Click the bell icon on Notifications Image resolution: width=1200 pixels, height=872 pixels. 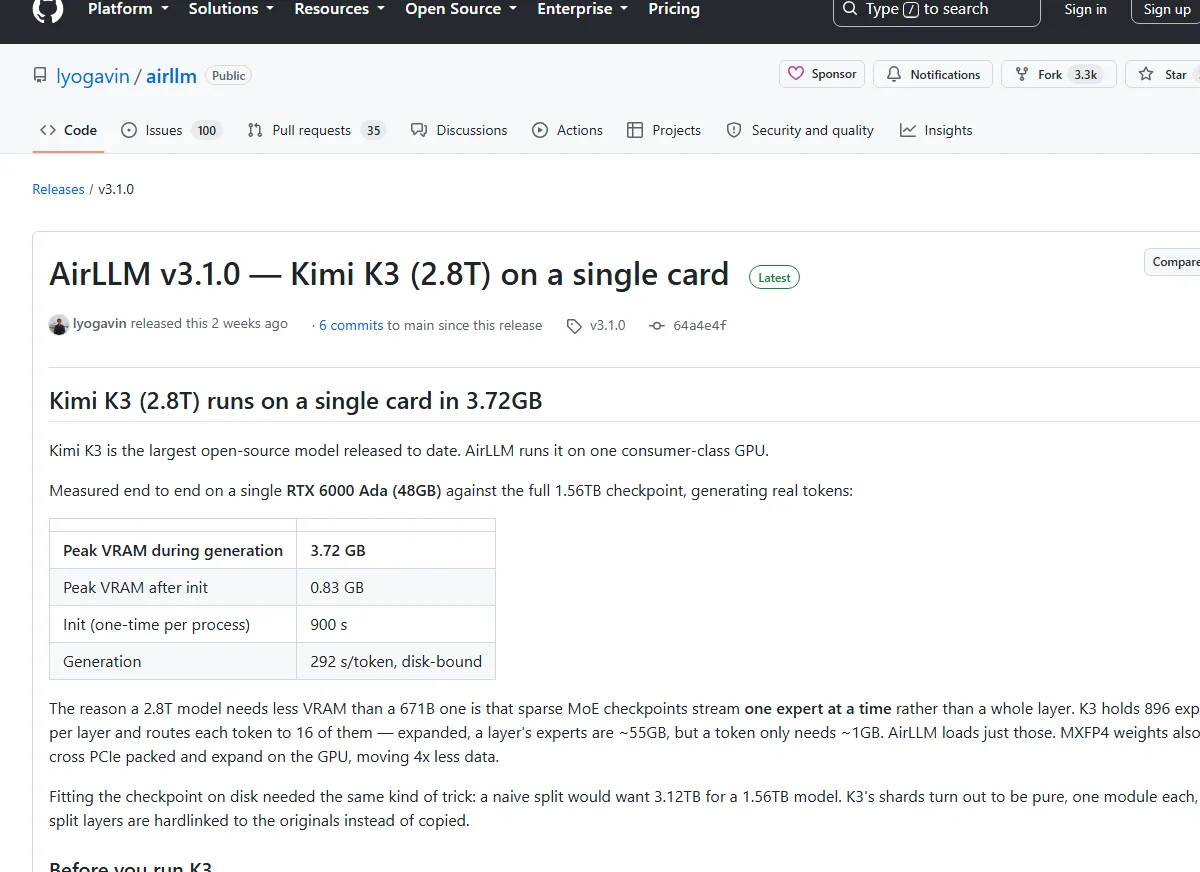[x=894, y=74]
